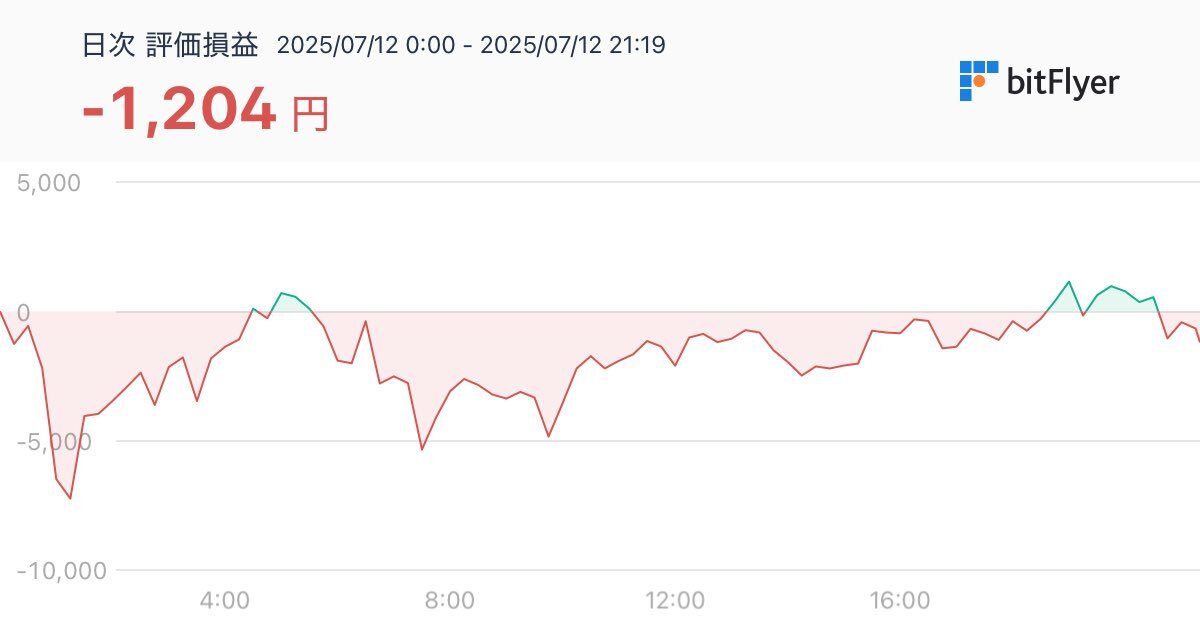Click the 日次 評価損益 title
The height and width of the screenshot is (630, 1200).
[x=170, y=45]
